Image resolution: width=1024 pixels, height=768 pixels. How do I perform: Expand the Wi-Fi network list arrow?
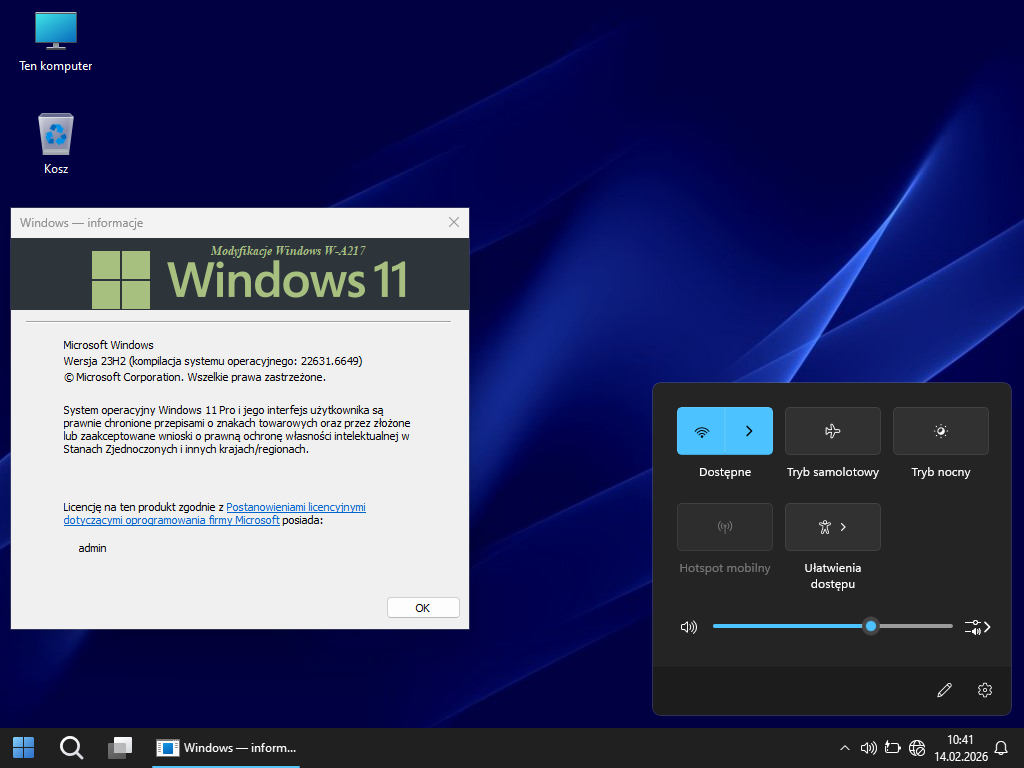coord(749,431)
